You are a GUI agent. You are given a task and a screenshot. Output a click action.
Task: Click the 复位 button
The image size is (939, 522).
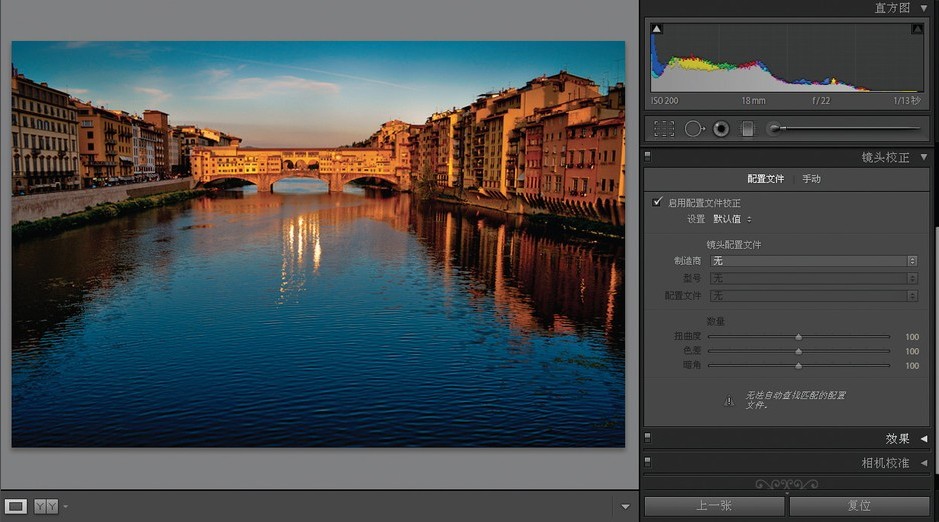(x=859, y=506)
